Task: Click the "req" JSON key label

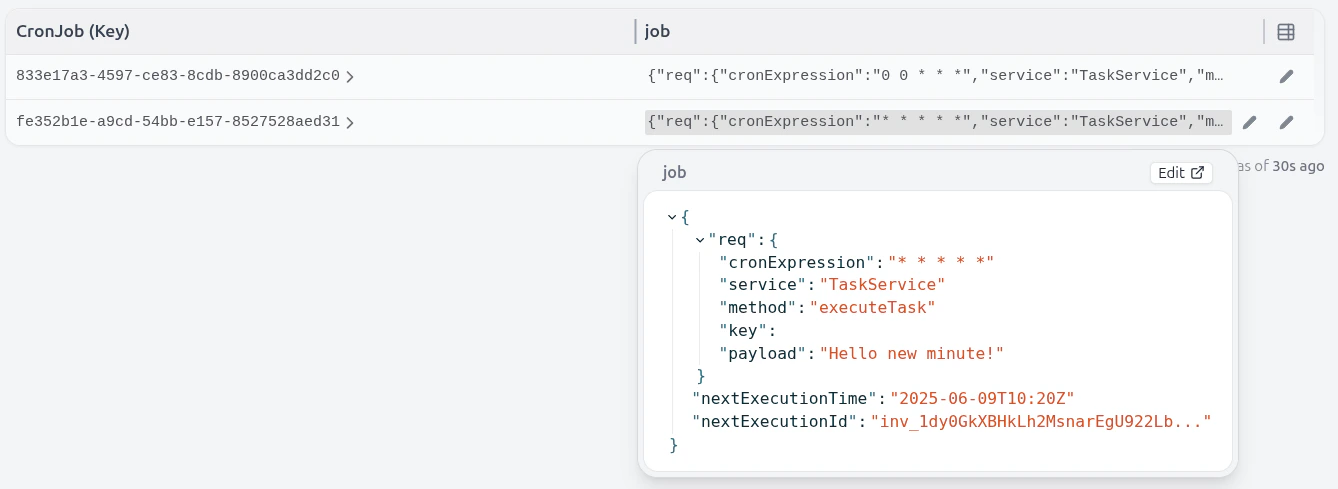Action: [x=731, y=240]
